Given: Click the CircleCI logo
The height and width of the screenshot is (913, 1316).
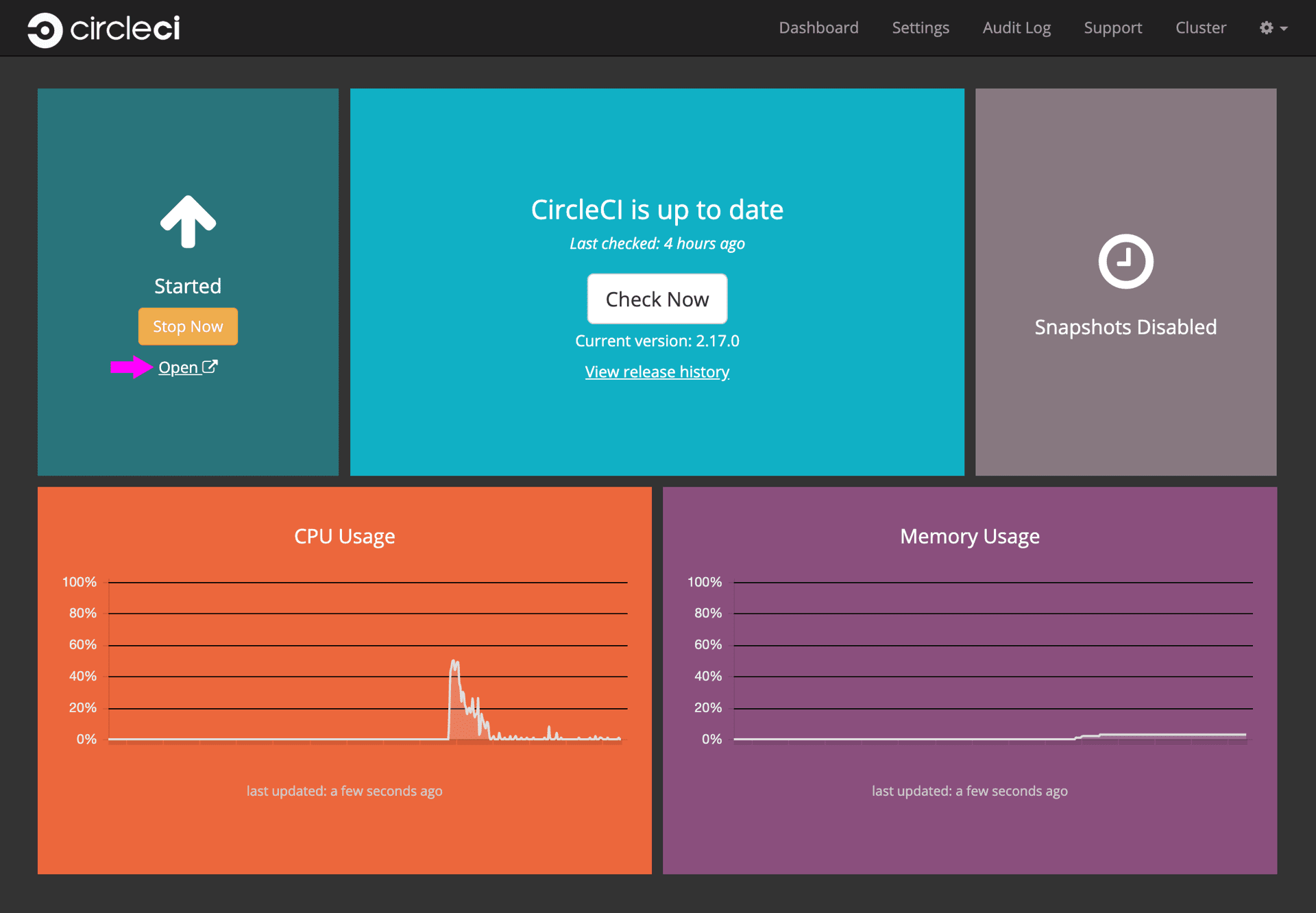Looking at the screenshot, I should (103, 29).
